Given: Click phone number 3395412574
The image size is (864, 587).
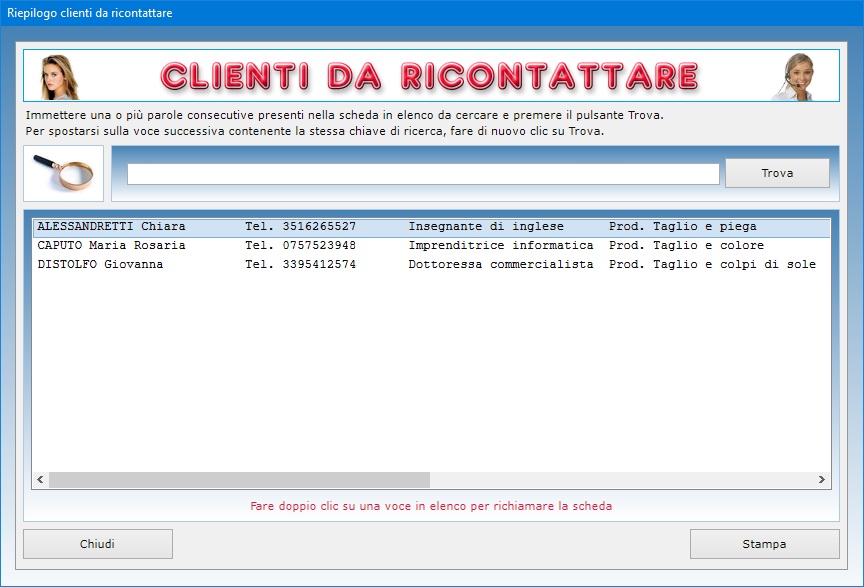Looking at the screenshot, I should tap(319, 265).
